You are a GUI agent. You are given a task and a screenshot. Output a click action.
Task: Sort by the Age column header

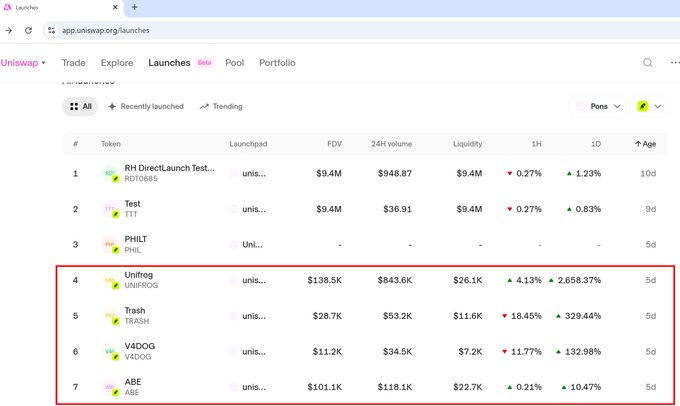point(645,144)
